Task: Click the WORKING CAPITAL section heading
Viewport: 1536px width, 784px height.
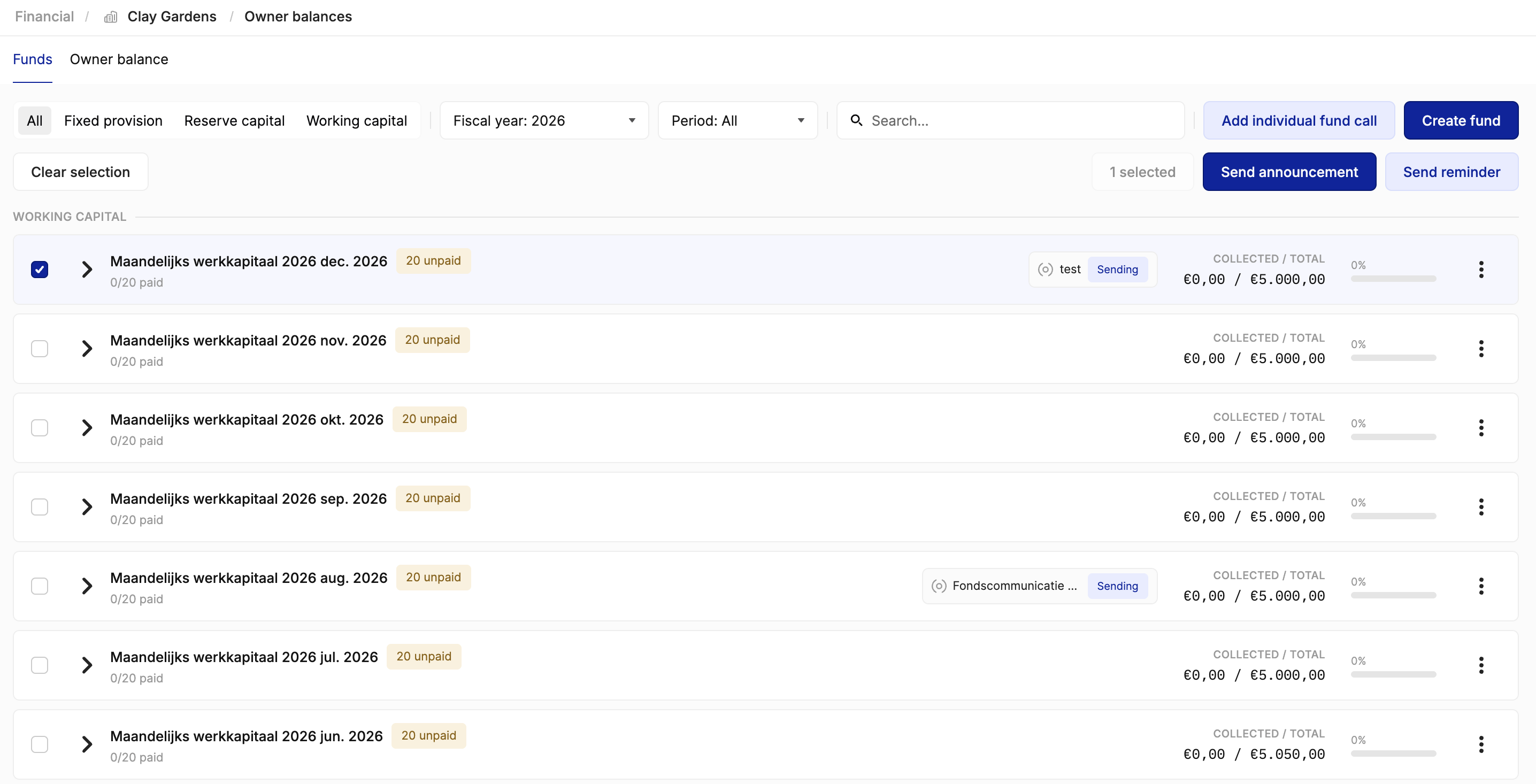Action: pos(70,217)
